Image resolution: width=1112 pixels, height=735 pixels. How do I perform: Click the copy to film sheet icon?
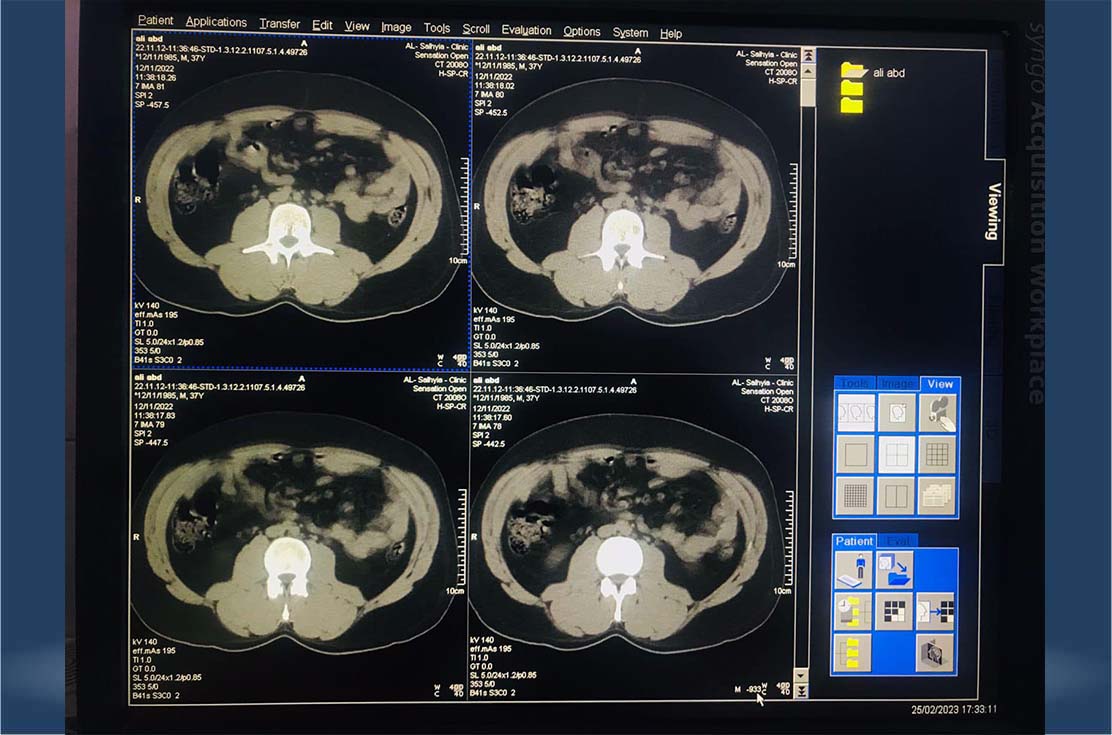[935, 611]
